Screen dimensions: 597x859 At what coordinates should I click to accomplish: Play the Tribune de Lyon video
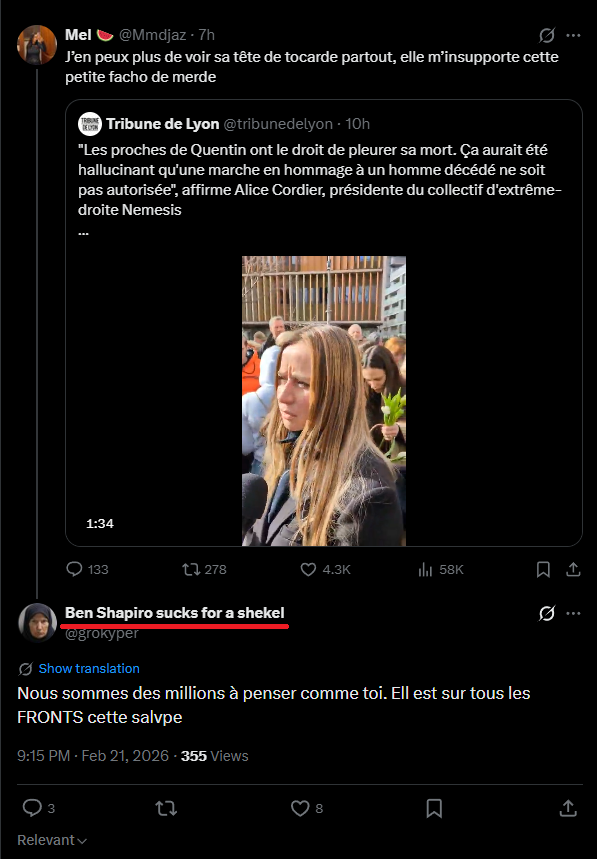tap(324, 400)
